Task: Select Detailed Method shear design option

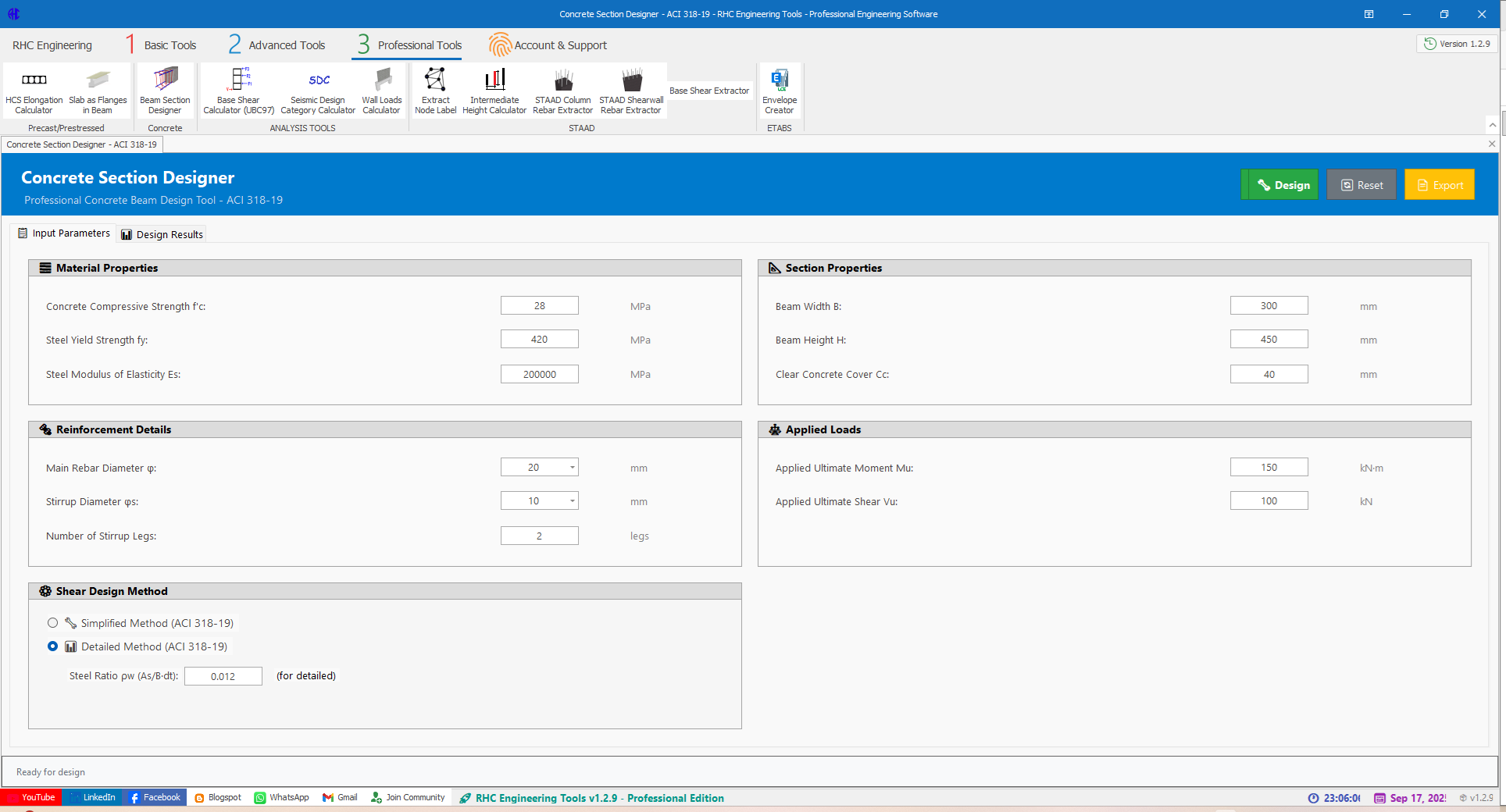Action: [53, 646]
